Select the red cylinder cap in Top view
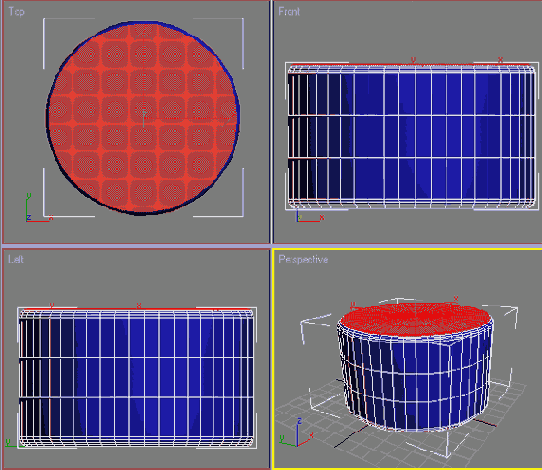The height and width of the screenshot is (470, 542). tap(143, 118)
